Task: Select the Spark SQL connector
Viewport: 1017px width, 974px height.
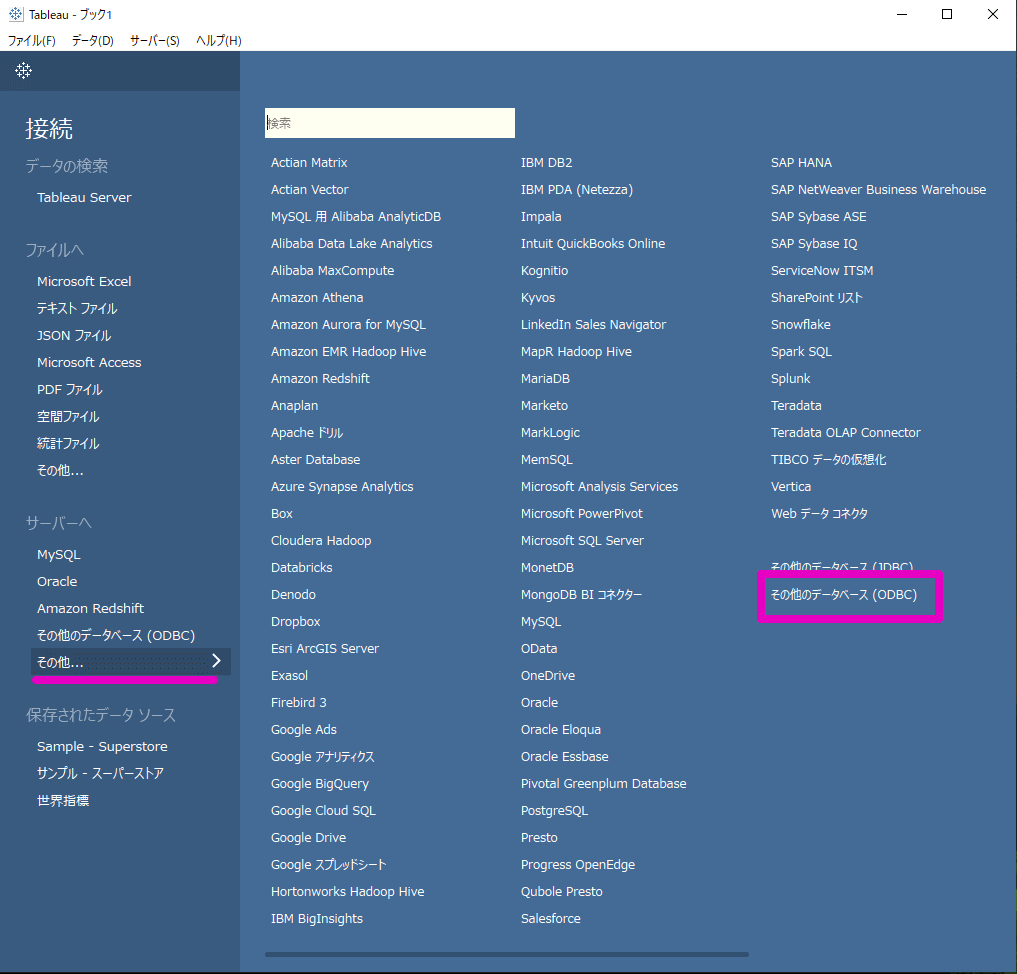Action: (801, 351)
